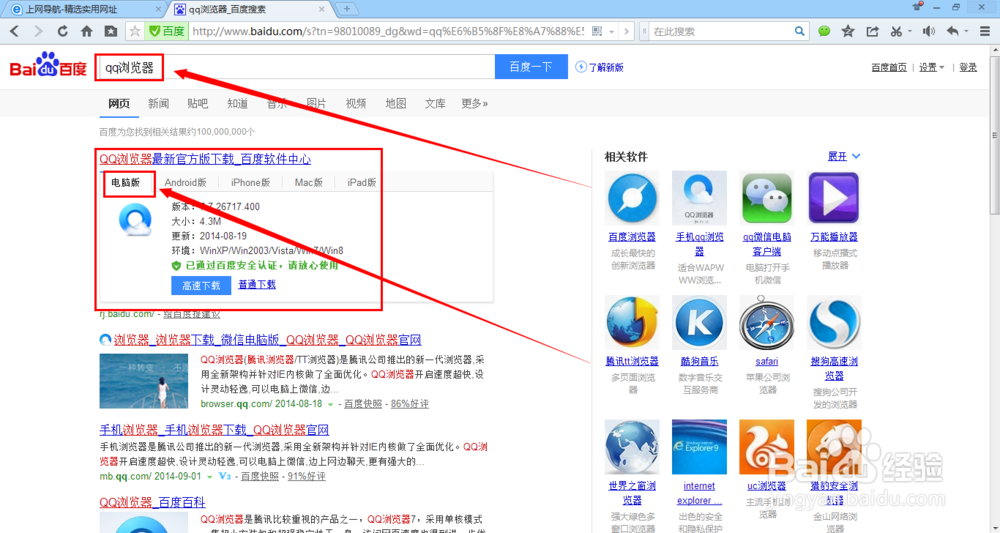Click the internet explorer software icon
The width and height of the screenshot is (1000, 533).
click(700, 447)
